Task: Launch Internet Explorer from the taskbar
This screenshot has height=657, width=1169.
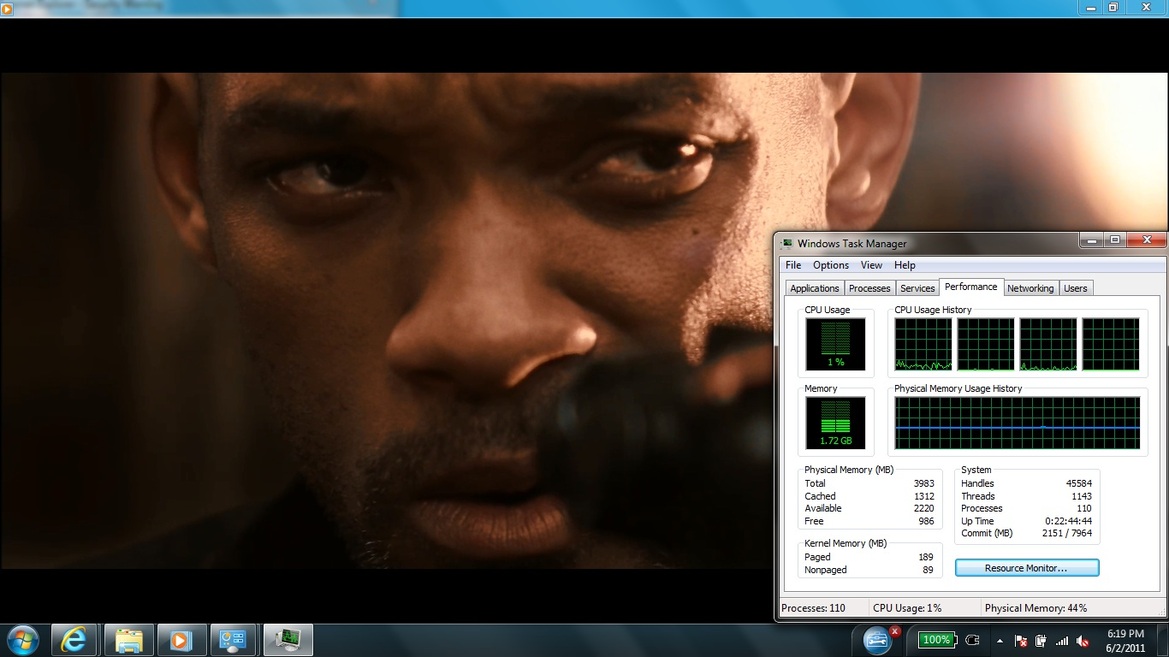Action: (73, 641)
